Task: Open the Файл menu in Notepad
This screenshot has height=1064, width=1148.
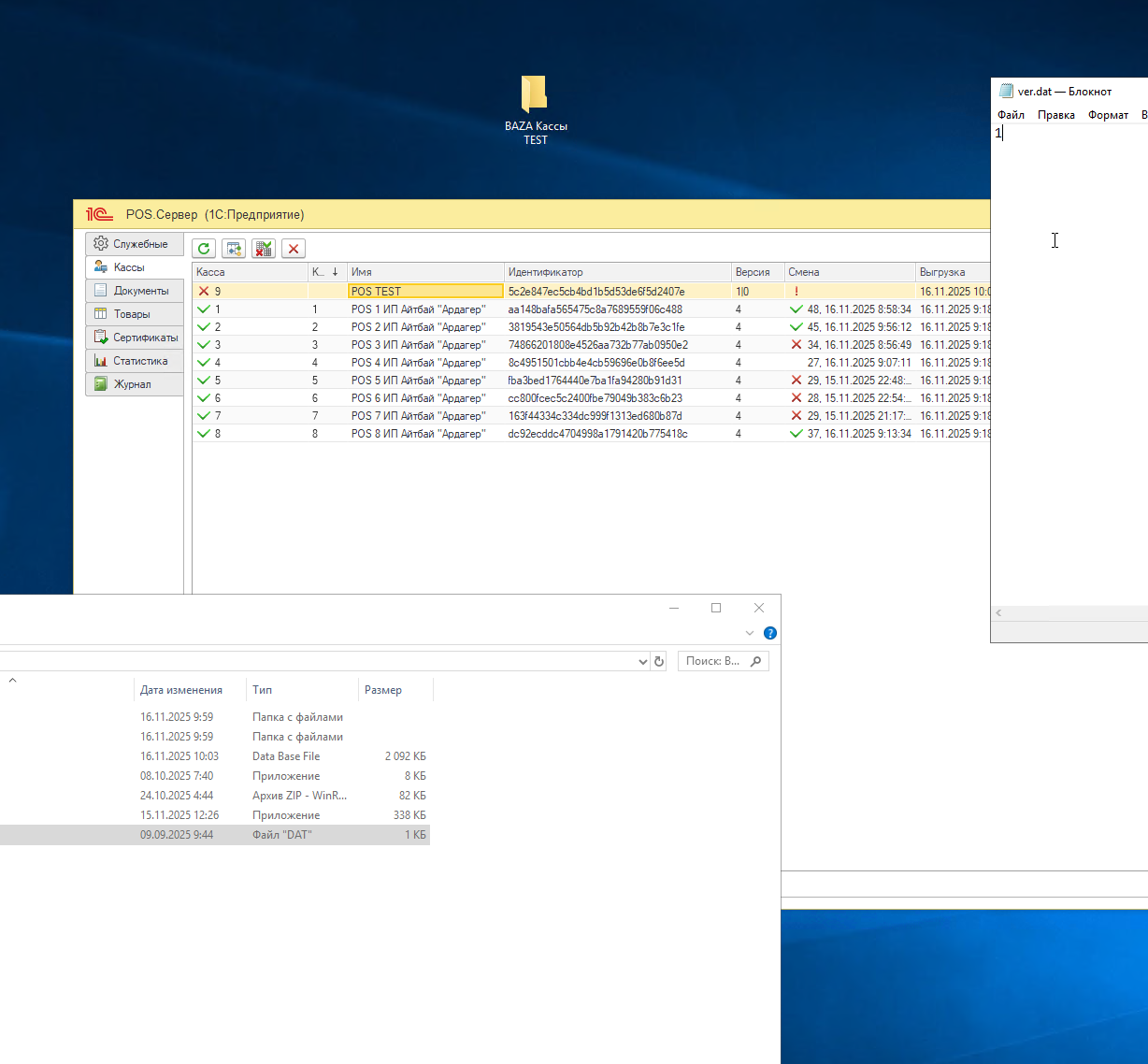Action: point(1011,115)
